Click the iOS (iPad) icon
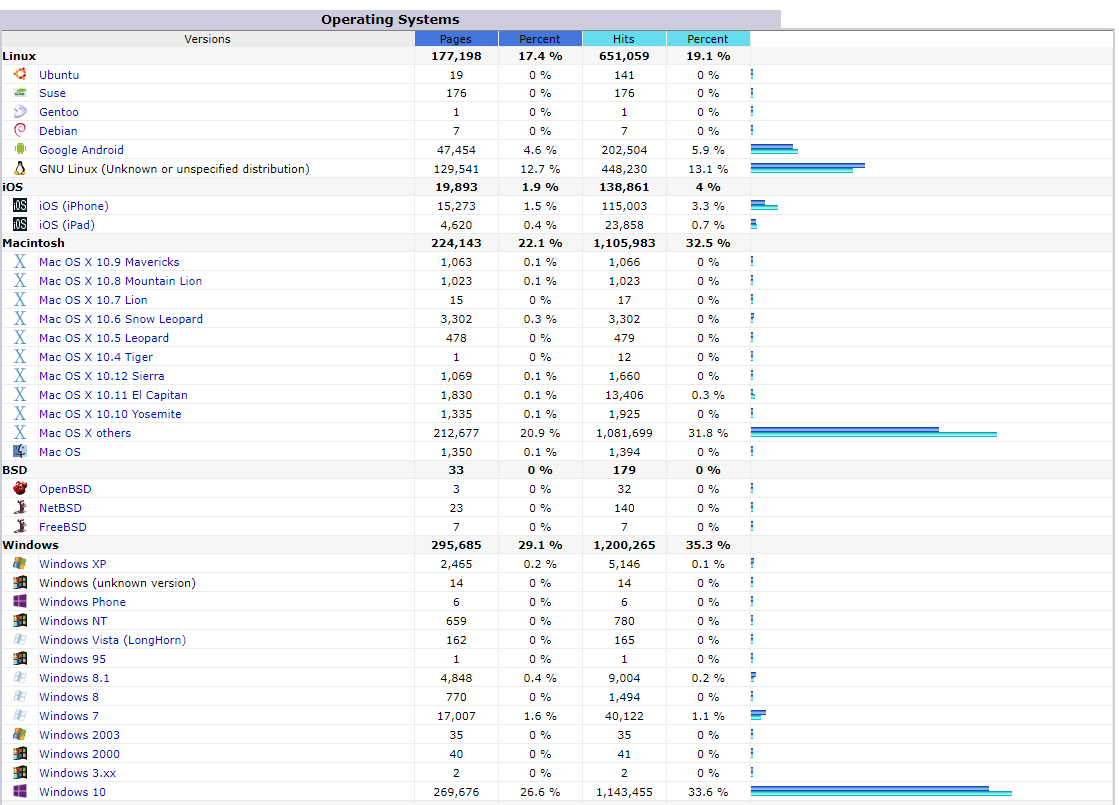This screenshot has height=805, width=1119. pyautogui.click(x=20, y=224)
